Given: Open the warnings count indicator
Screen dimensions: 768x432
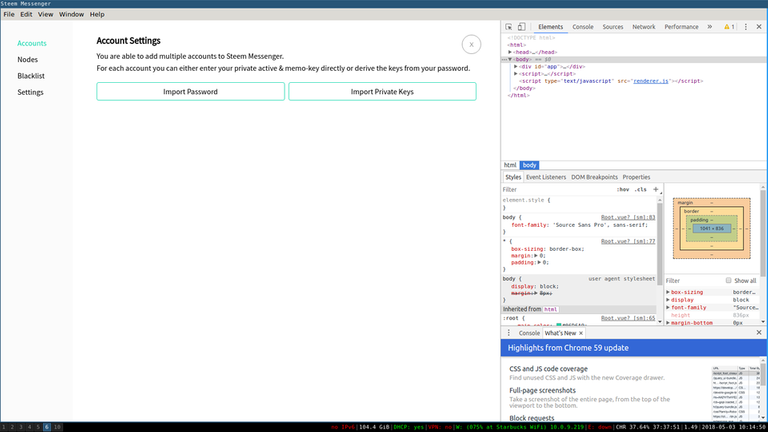Looking at the screenshot, I should click(729, 27).
